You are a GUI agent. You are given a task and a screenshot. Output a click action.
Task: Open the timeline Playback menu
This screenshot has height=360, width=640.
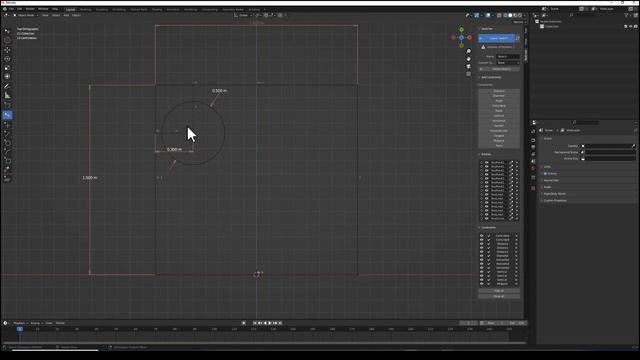coord(19,323)
